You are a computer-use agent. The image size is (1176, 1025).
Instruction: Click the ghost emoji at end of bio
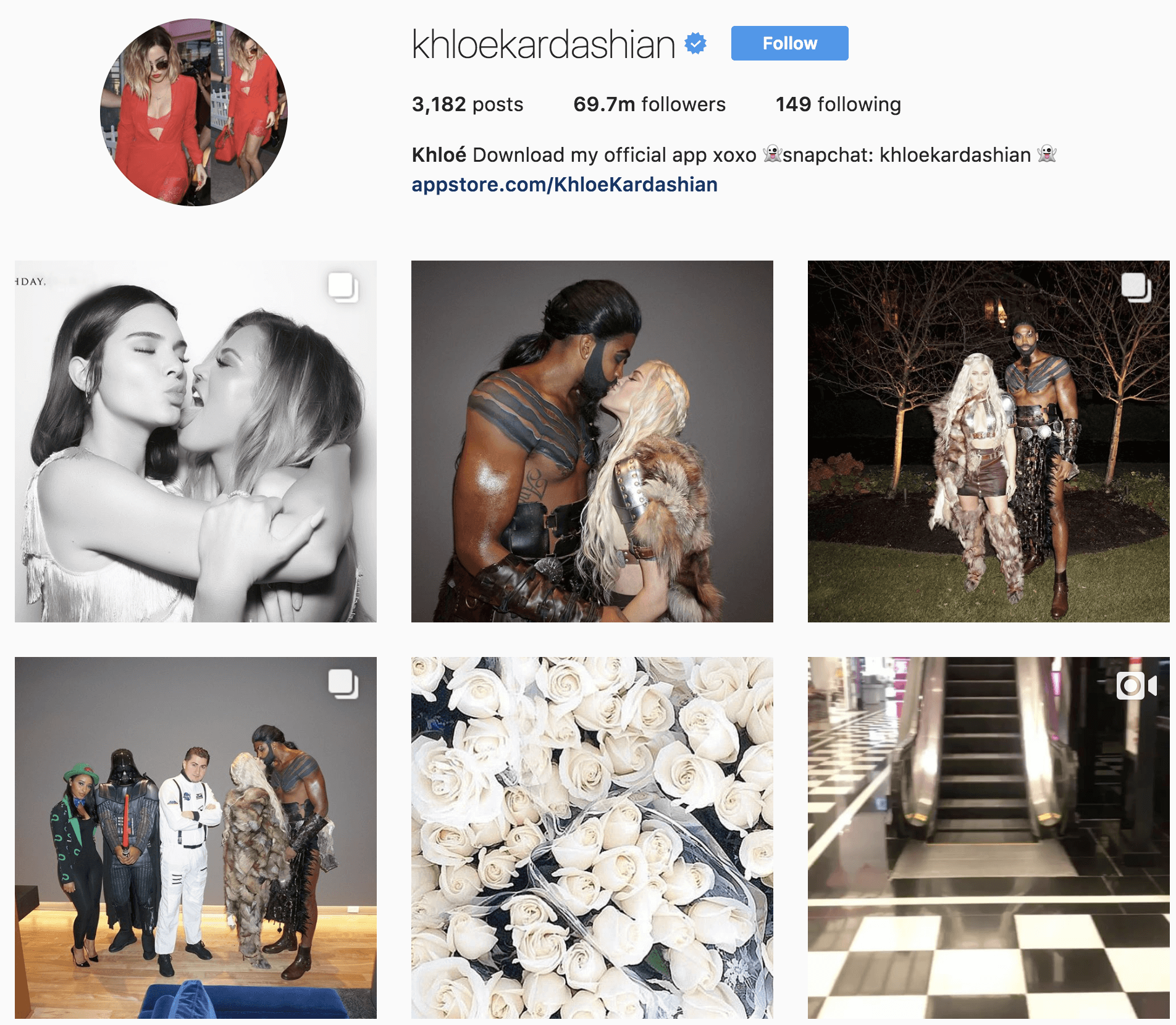pos(1046,154)
